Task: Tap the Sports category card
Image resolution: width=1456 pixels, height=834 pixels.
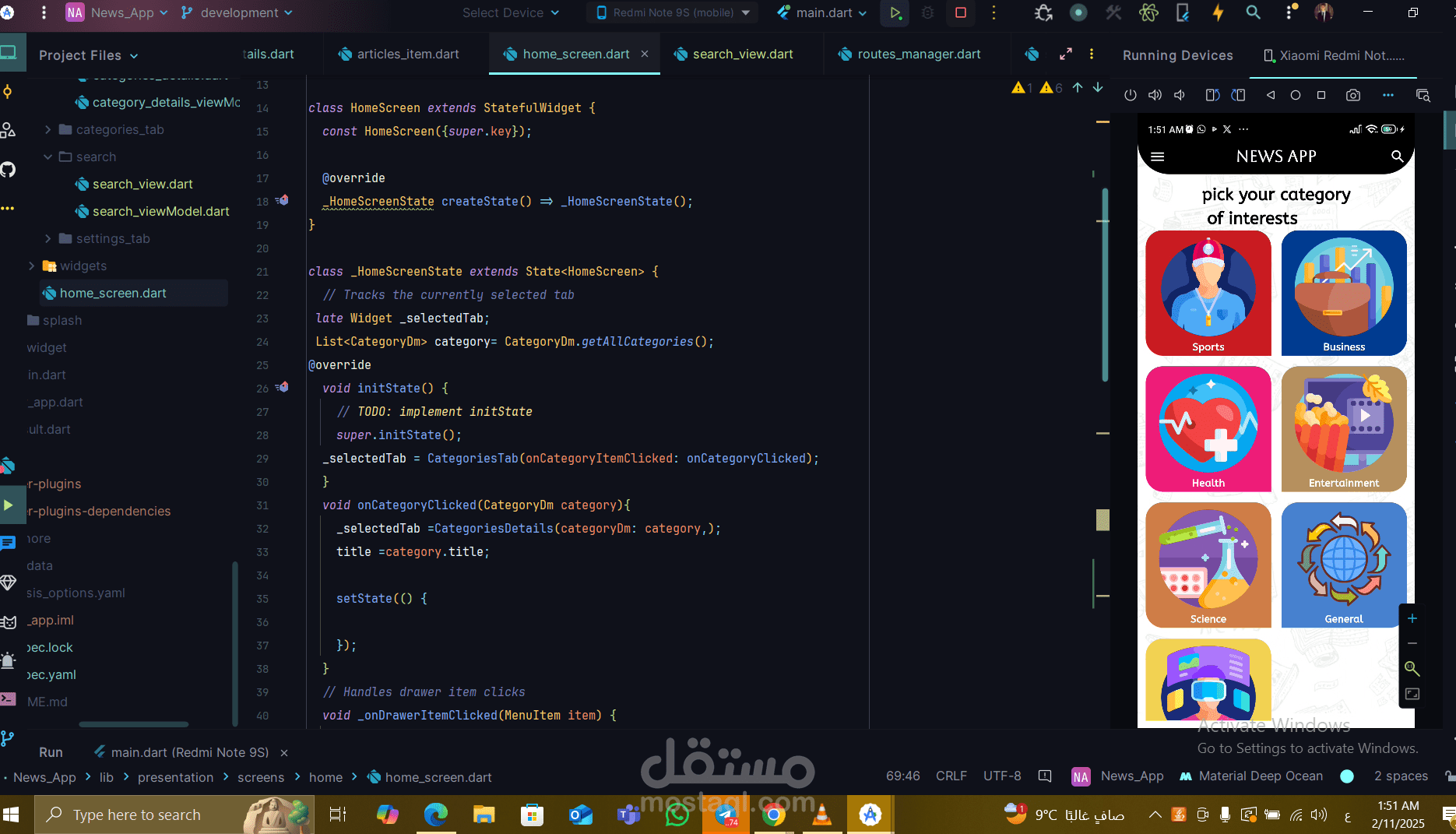Action: pyautogui.click(x=1208, y=293)
